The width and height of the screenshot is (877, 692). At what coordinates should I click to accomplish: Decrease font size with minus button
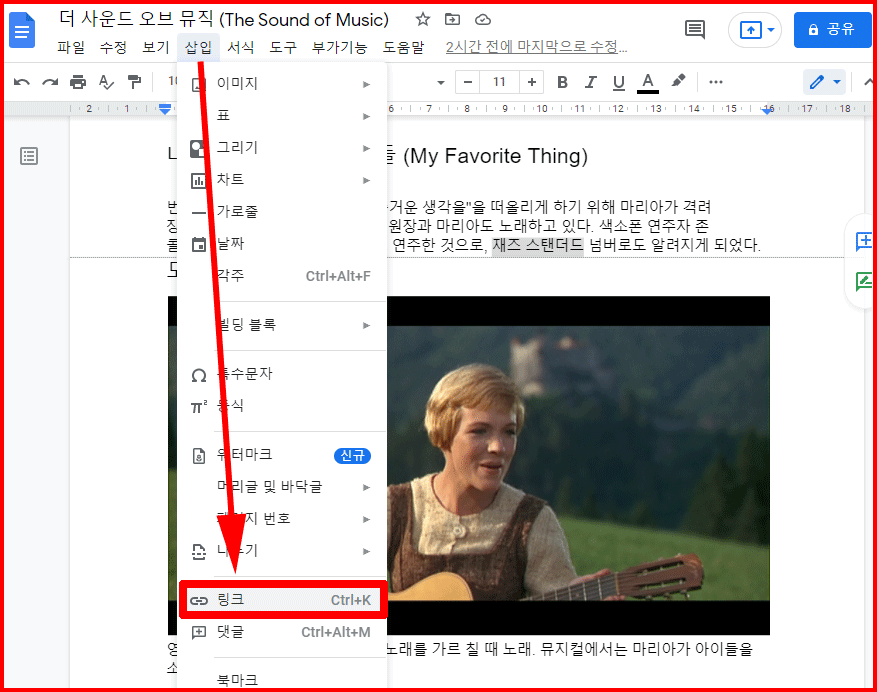click(468, 82)
